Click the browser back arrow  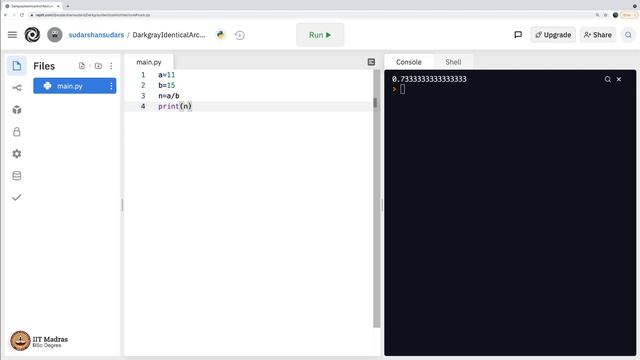pyautogui.click(x=6, y=15)
